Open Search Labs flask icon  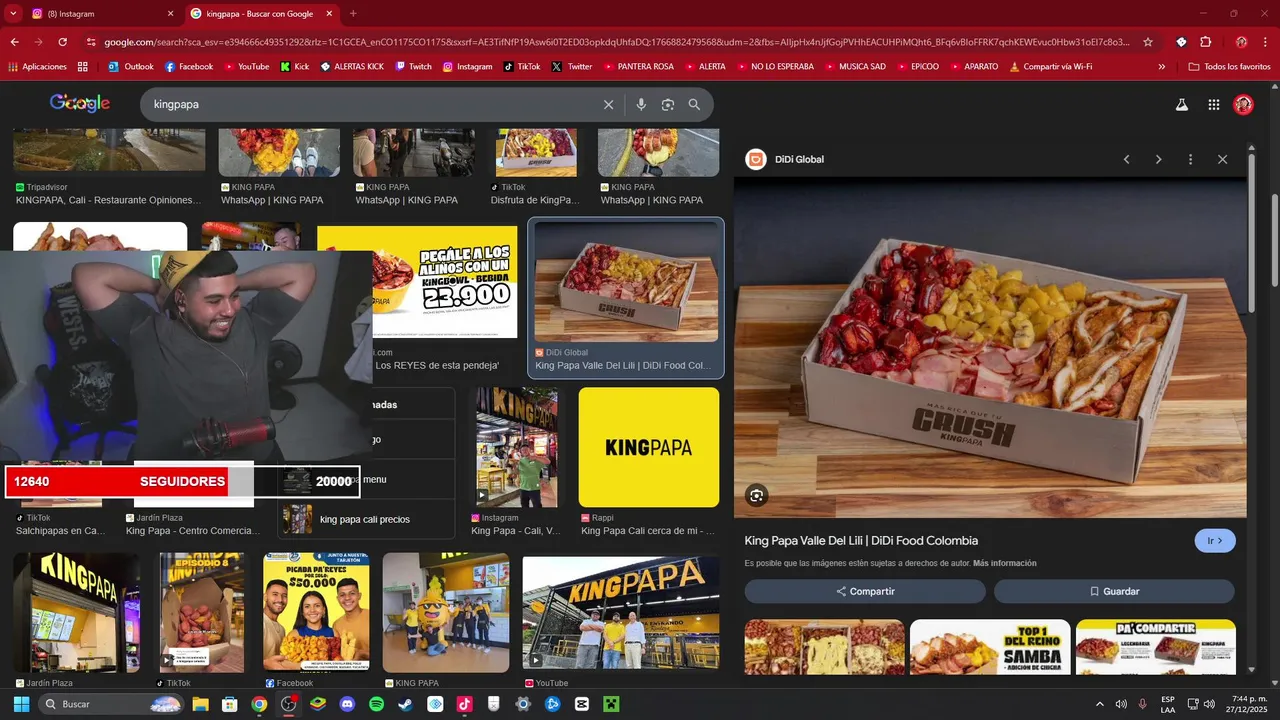point(1181,105)
